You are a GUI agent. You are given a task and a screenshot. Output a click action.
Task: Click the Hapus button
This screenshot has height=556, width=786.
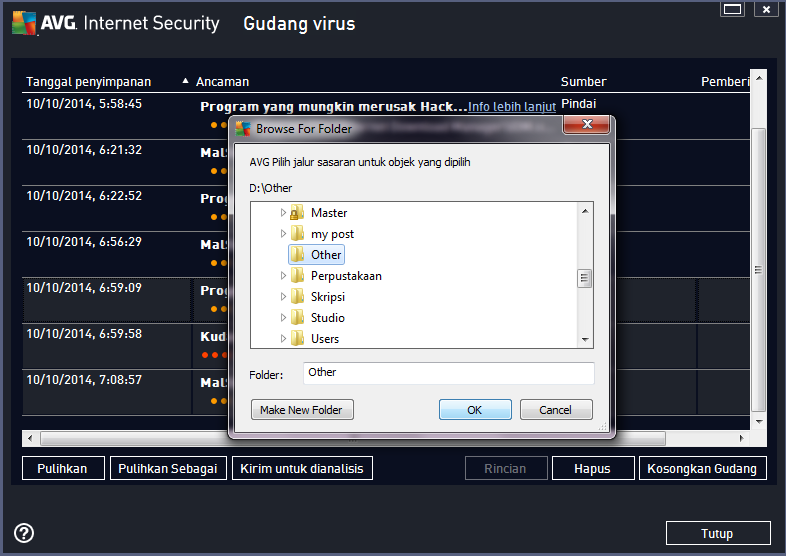[593, 468]
